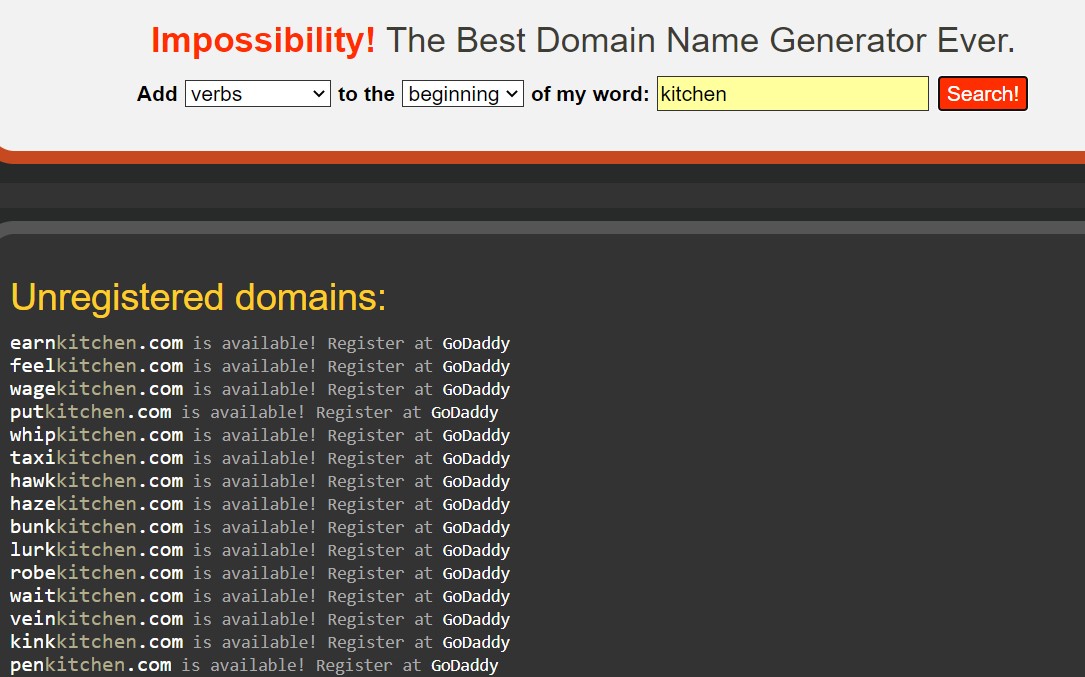
Task: Select the waitkitchen.com domain text
Action: tap(96, 596)
